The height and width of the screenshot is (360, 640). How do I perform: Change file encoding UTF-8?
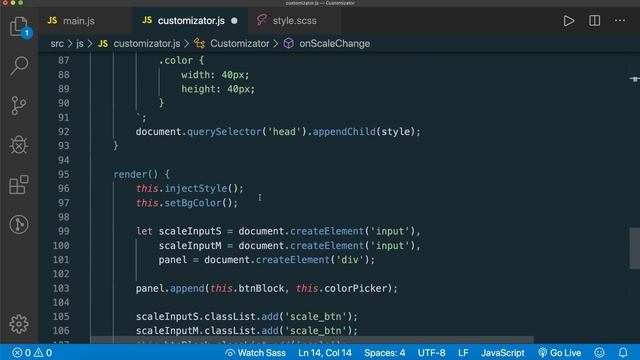431,353
